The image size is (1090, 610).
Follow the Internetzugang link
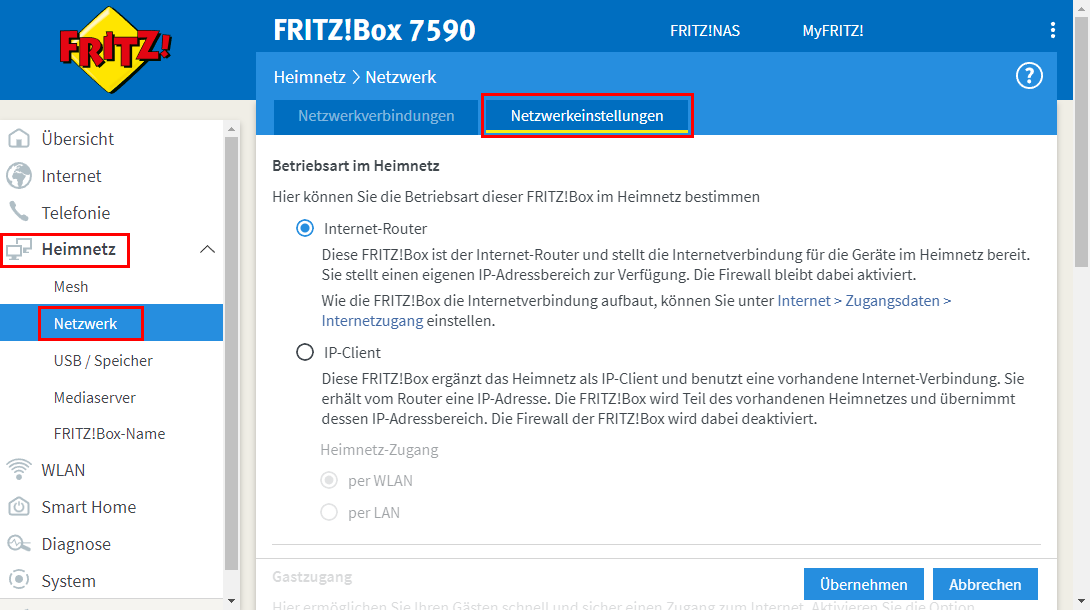point(372,321)
